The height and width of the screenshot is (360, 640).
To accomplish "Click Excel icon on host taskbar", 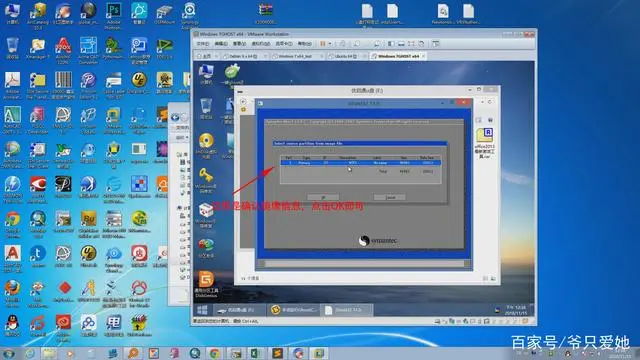I will pos(256,353).
